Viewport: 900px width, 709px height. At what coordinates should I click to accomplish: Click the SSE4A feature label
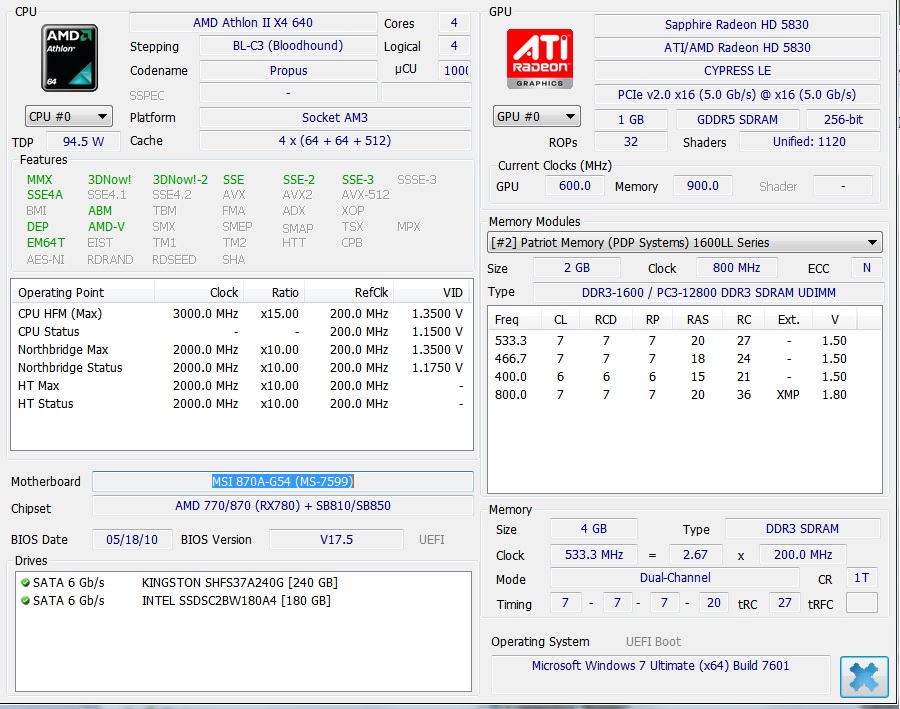(45, 195)
